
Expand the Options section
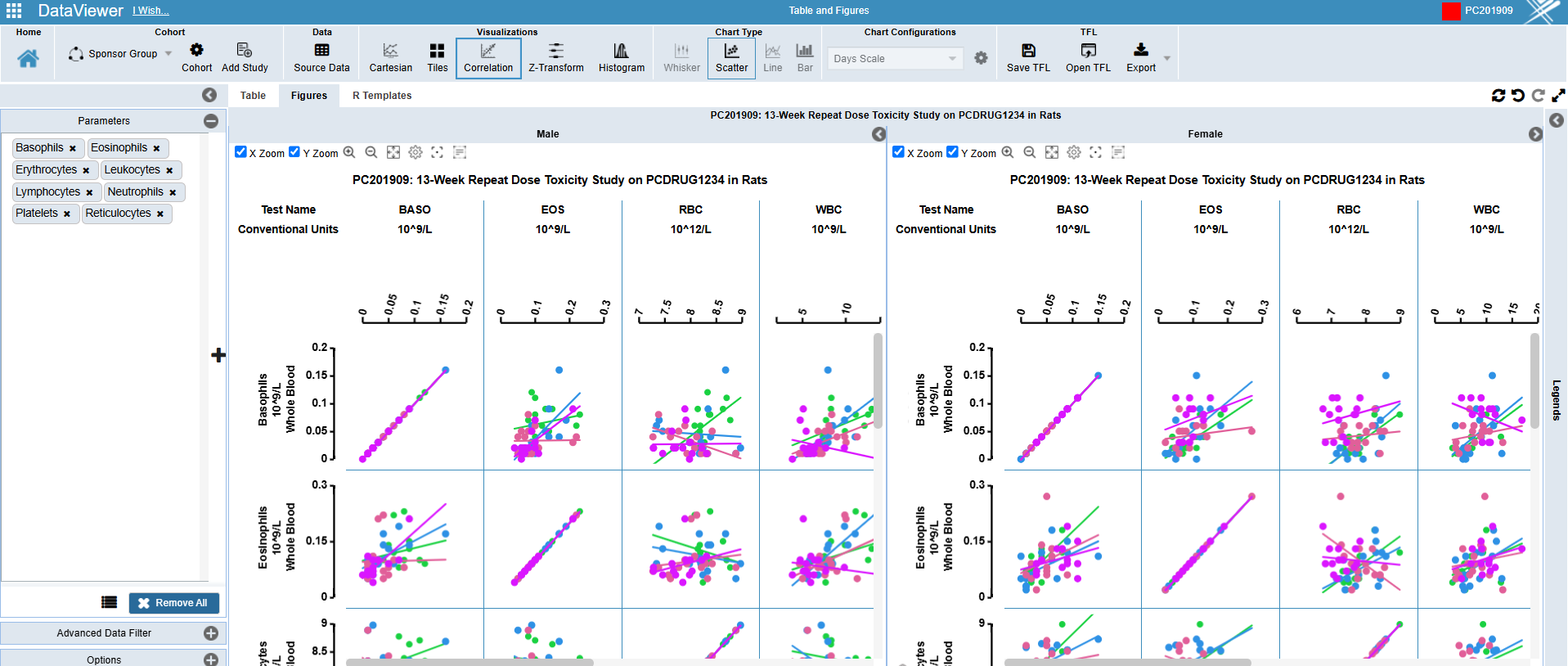211,659
